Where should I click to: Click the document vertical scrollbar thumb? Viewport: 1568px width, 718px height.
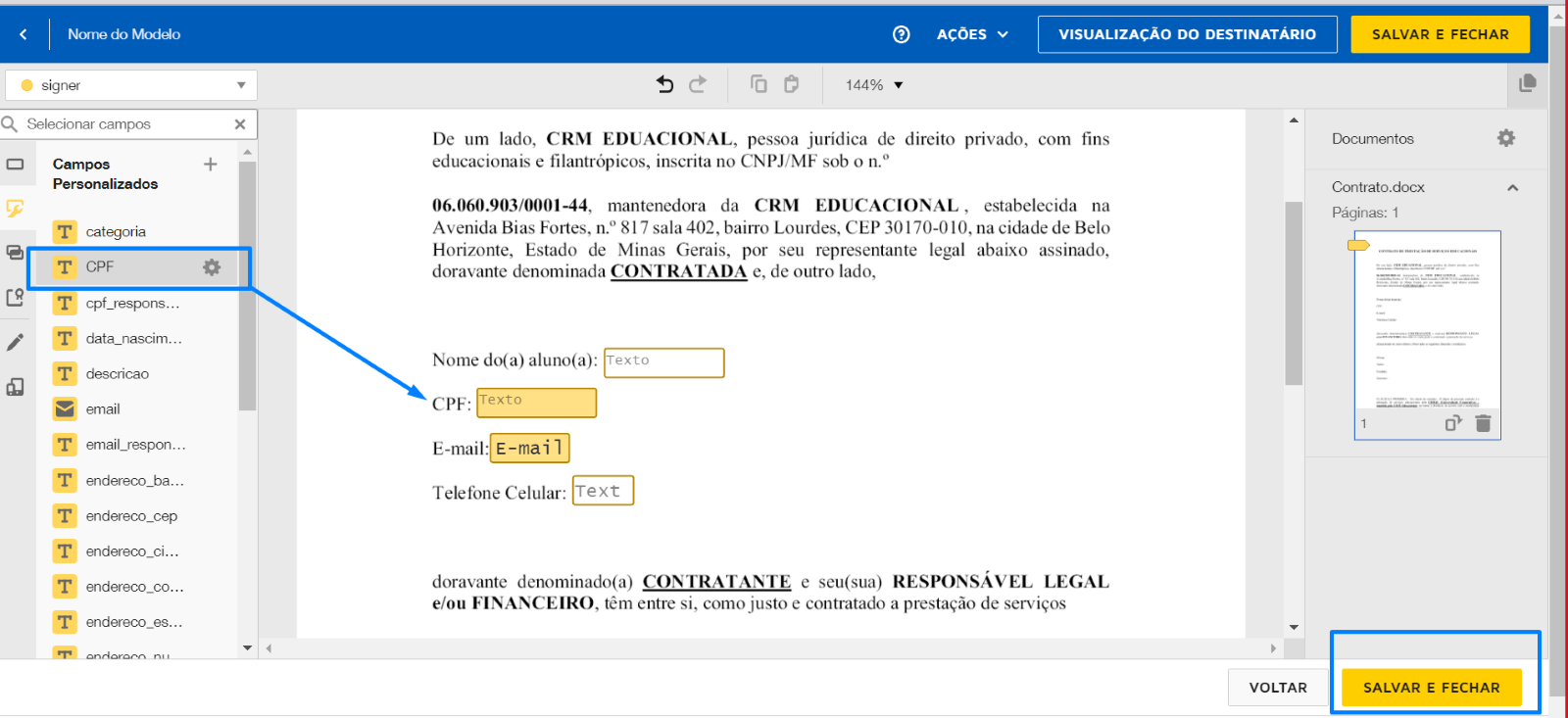coord(1294,293)
